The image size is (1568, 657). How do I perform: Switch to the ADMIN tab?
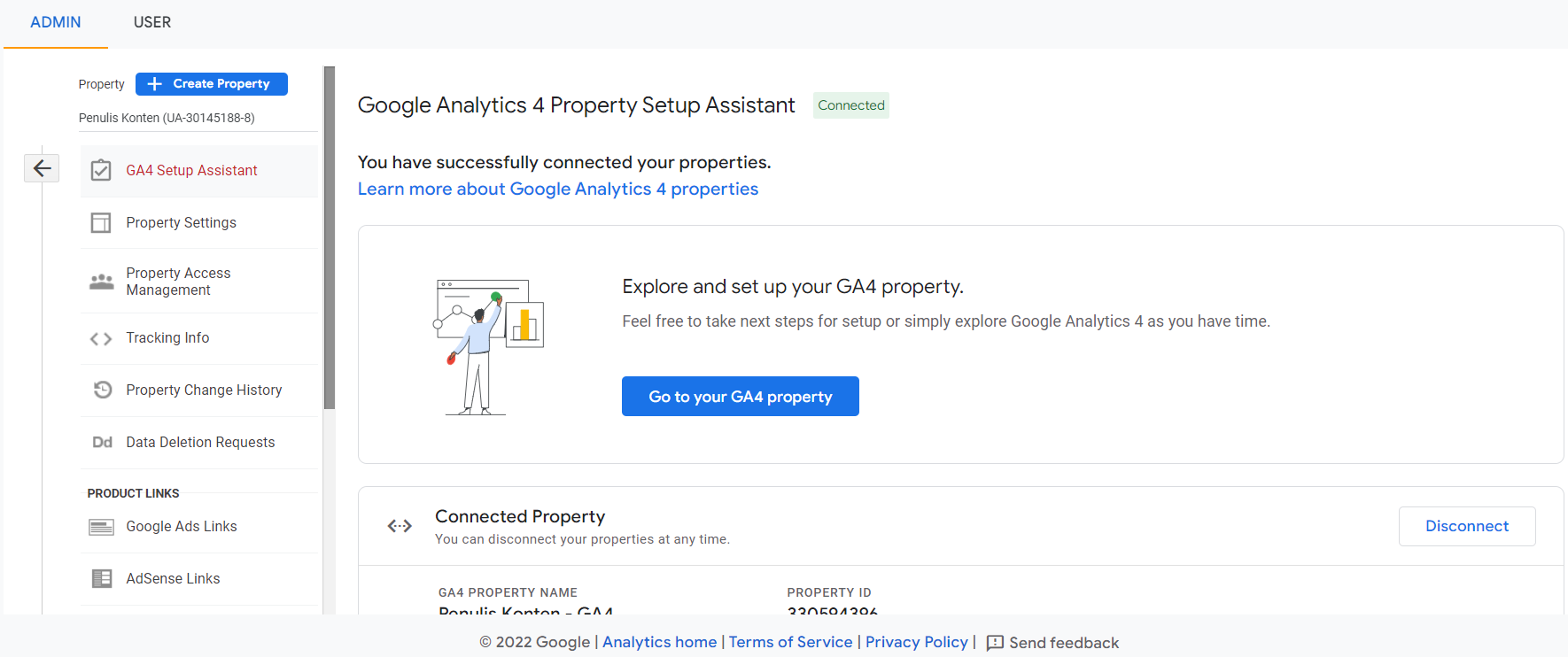tap(56, 22)
